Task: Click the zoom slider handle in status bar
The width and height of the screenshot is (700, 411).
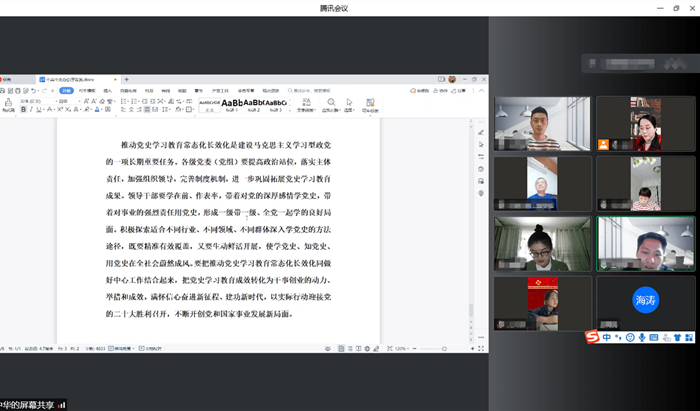Action: (444, 349)
